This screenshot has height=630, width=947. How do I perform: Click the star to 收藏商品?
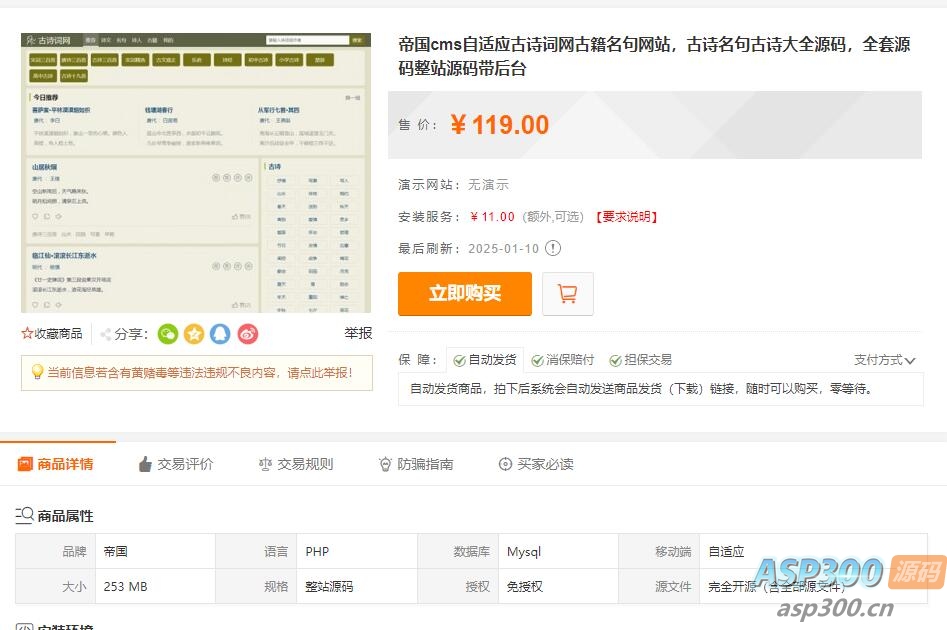tap(26, 333)
